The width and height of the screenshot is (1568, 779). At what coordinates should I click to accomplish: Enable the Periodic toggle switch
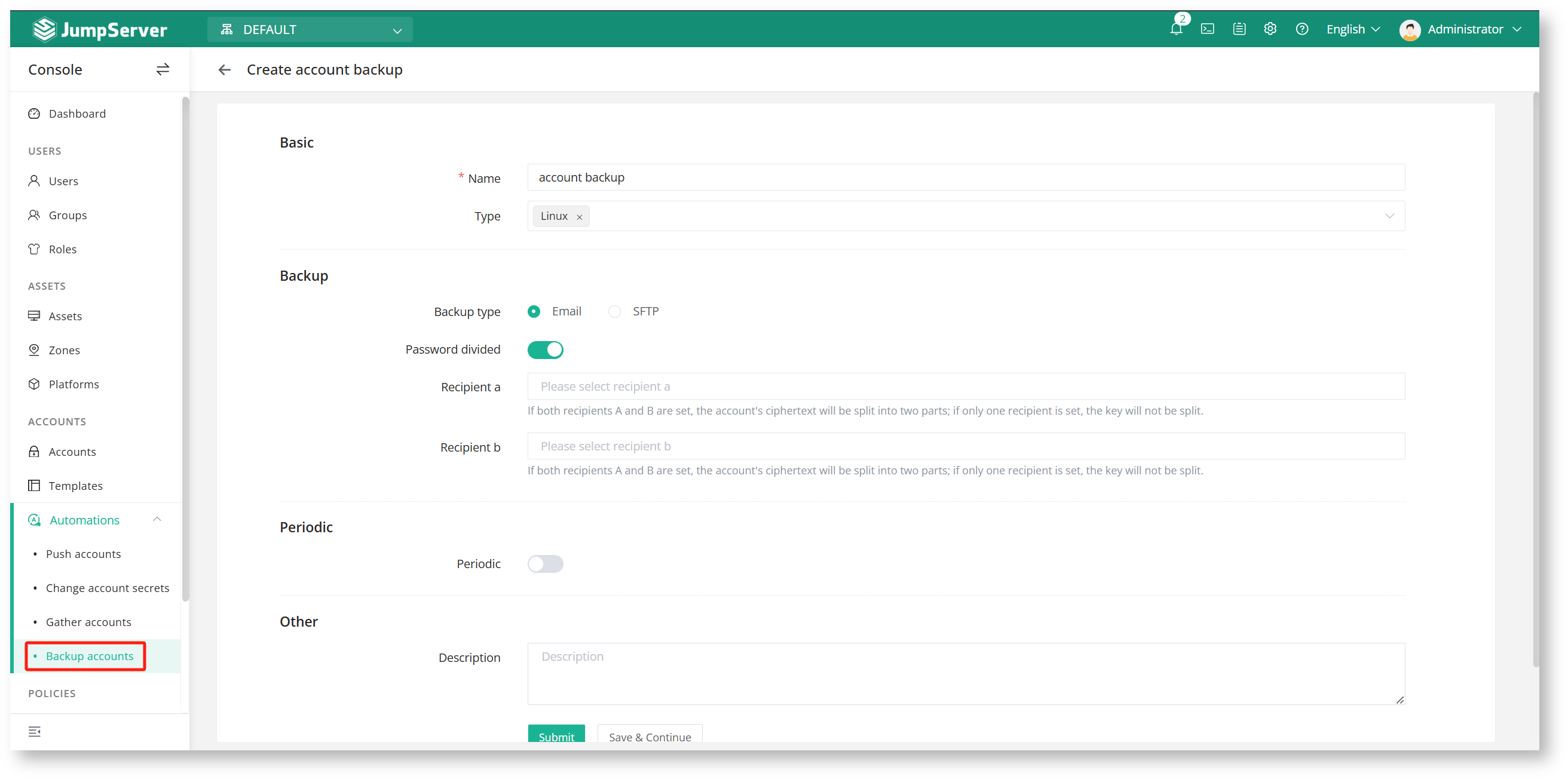(x=546, y=564)
